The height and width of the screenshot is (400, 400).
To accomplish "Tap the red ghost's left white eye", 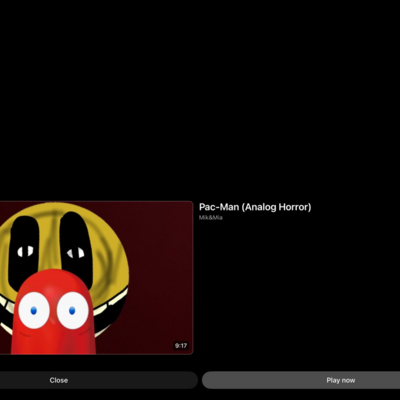I will [34, 310].
